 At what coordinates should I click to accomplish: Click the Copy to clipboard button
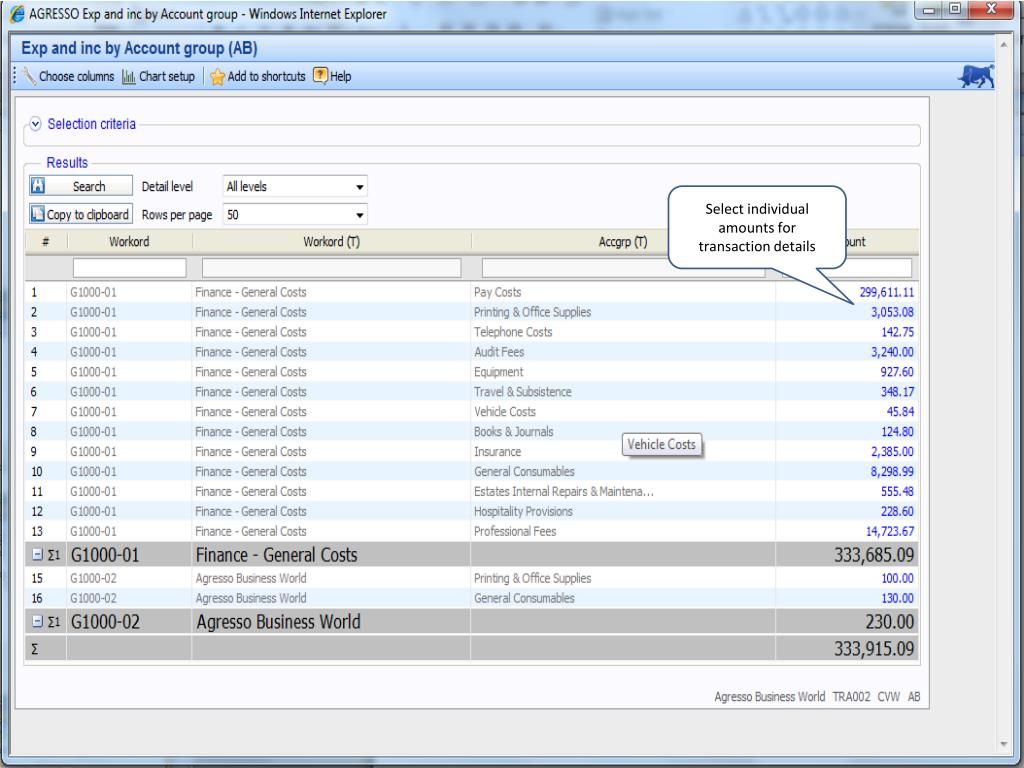81,214
